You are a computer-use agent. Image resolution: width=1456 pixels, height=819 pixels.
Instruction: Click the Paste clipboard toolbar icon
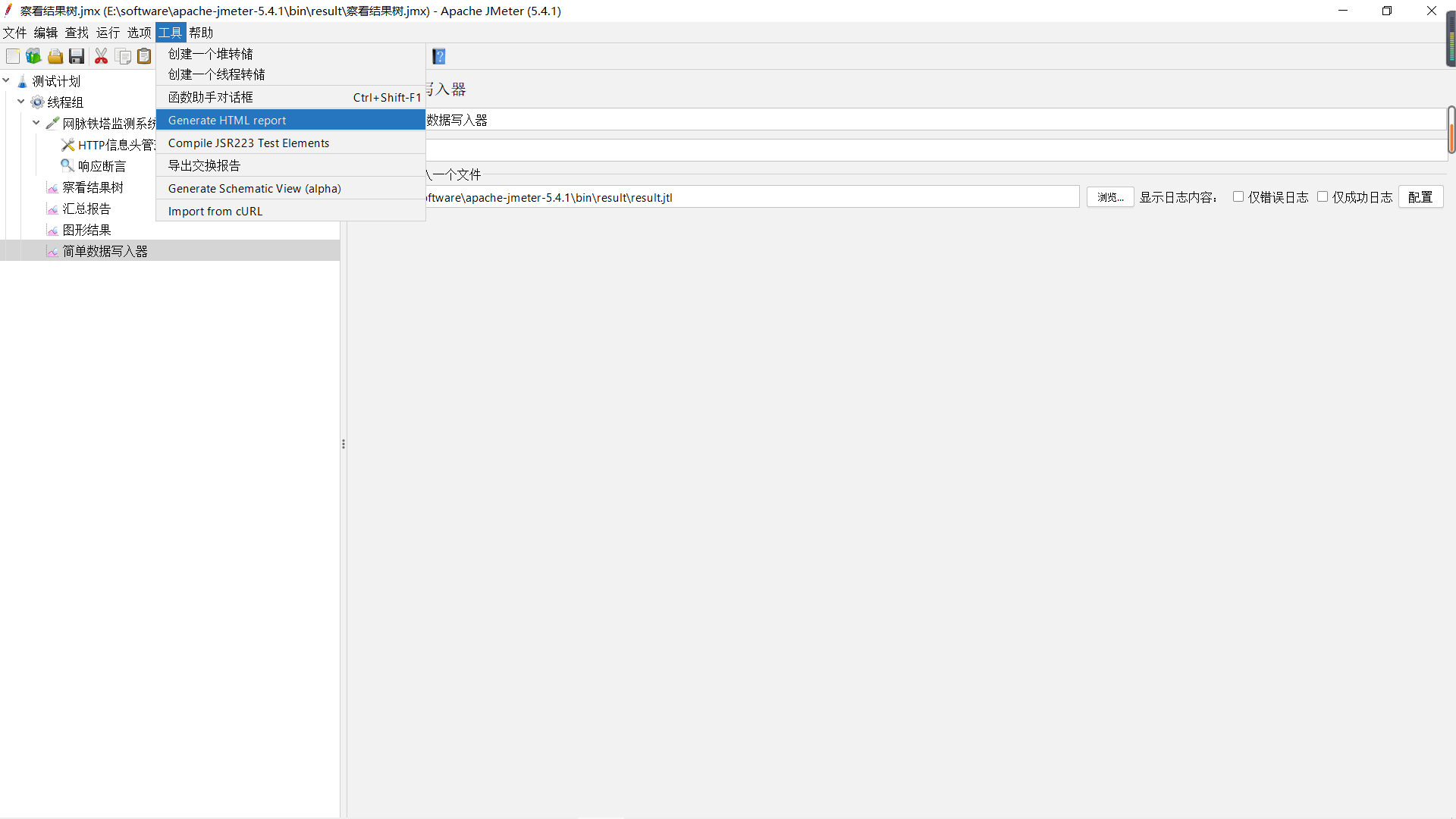(144, 56)
